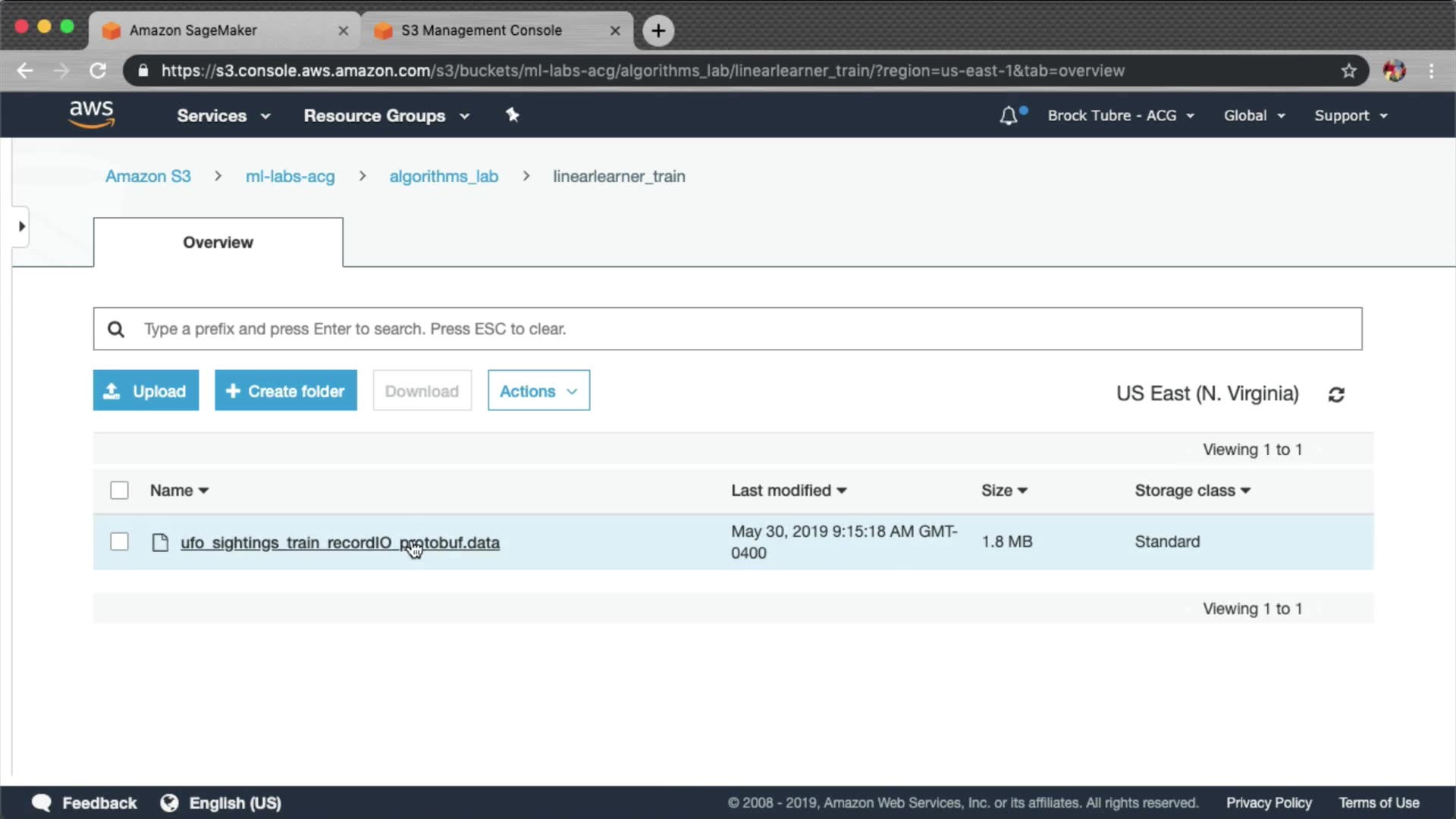Click the prefix search input field
Screen dimensions: 1456x819
728,328
